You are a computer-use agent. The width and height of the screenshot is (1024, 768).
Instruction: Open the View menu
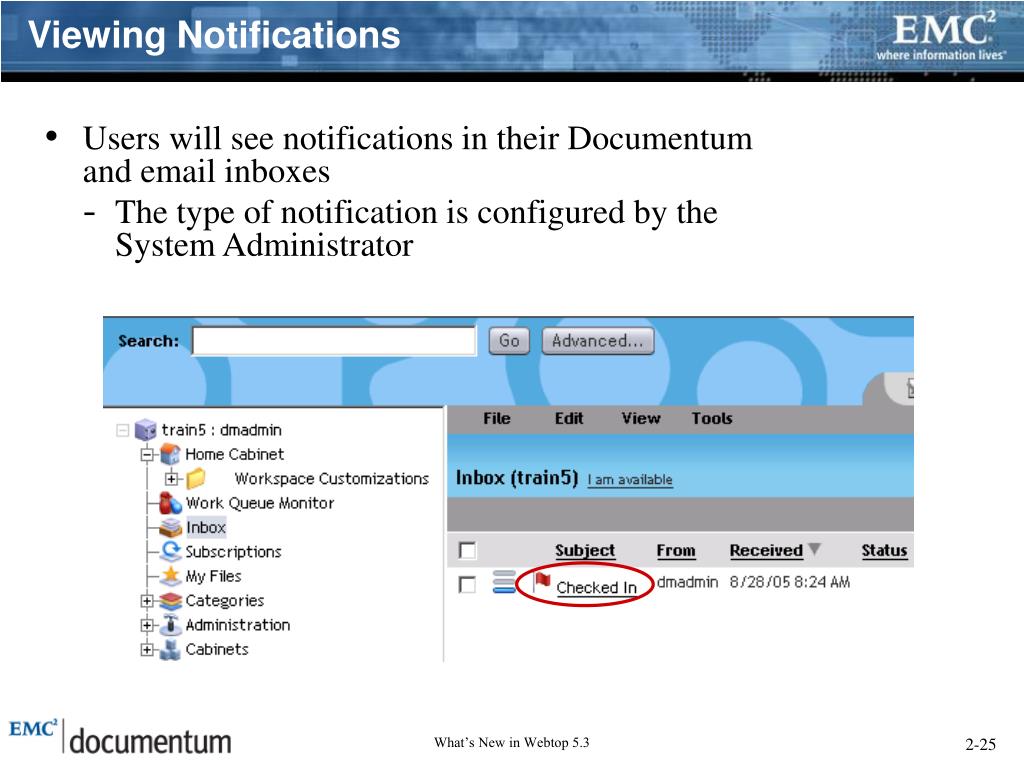click(x=641, y=419)
